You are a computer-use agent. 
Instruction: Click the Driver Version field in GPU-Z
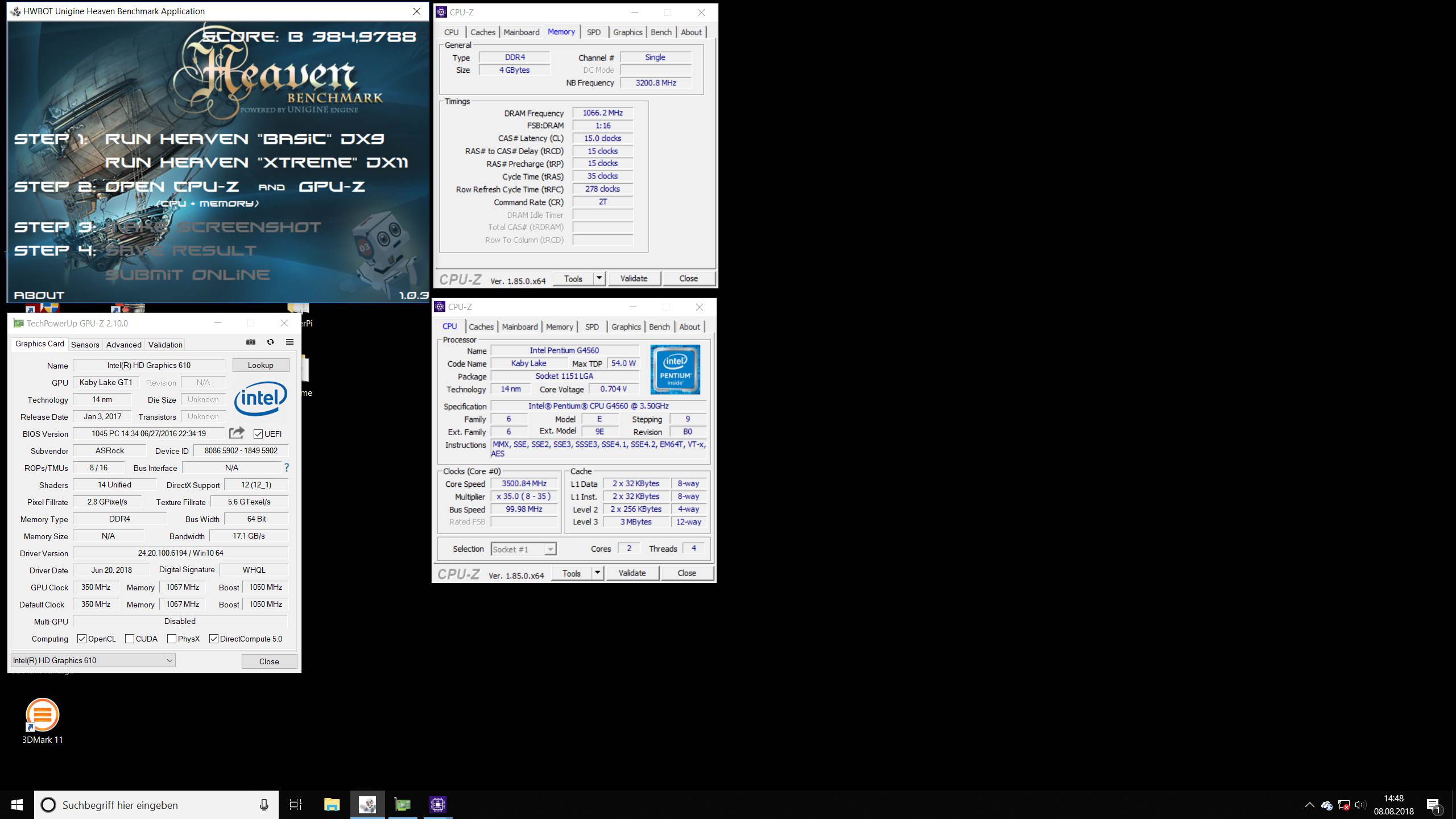(x=181, y=553)
